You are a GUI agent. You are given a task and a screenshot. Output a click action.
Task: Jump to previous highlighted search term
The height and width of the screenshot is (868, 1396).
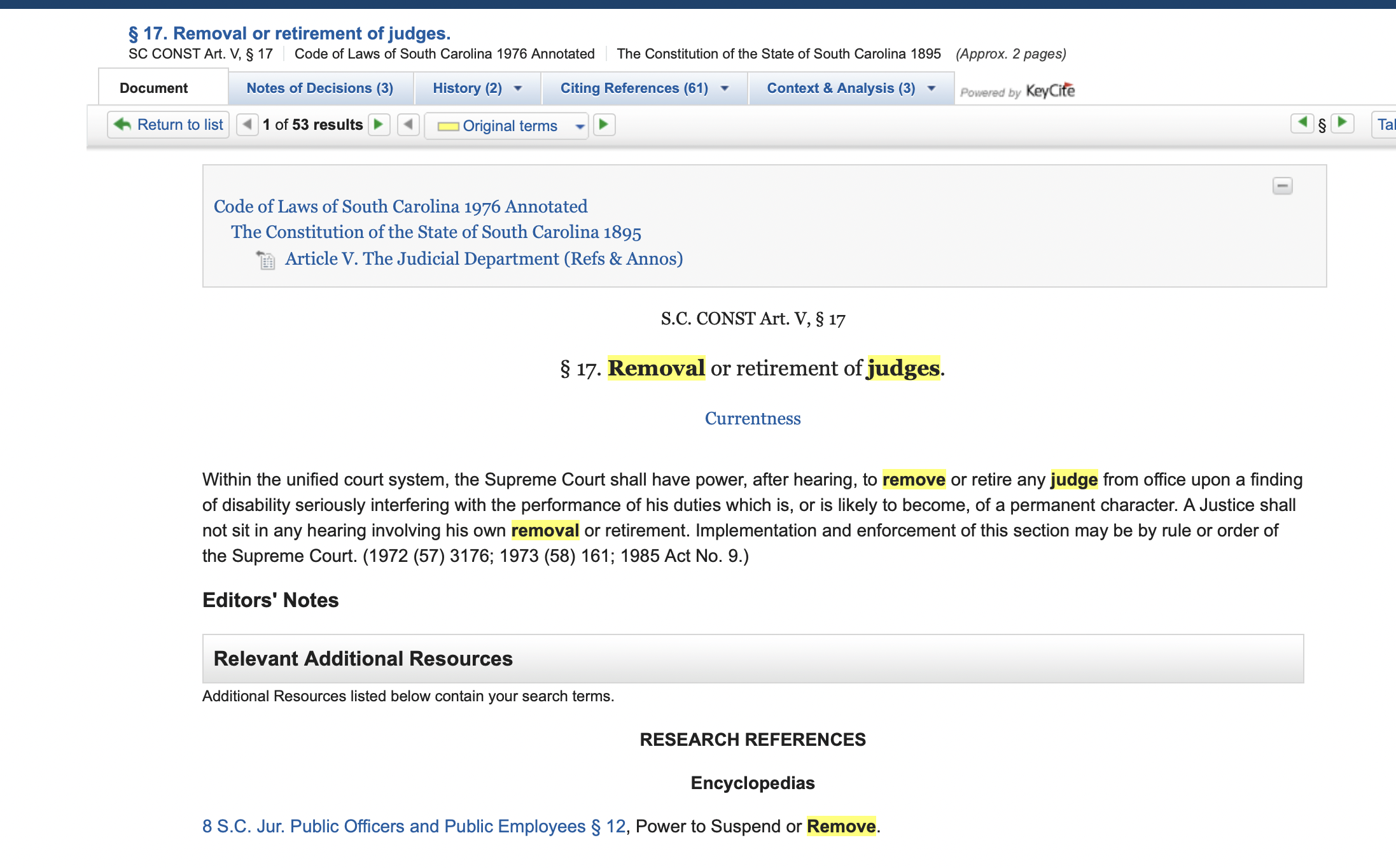click(x=408, y=124)
